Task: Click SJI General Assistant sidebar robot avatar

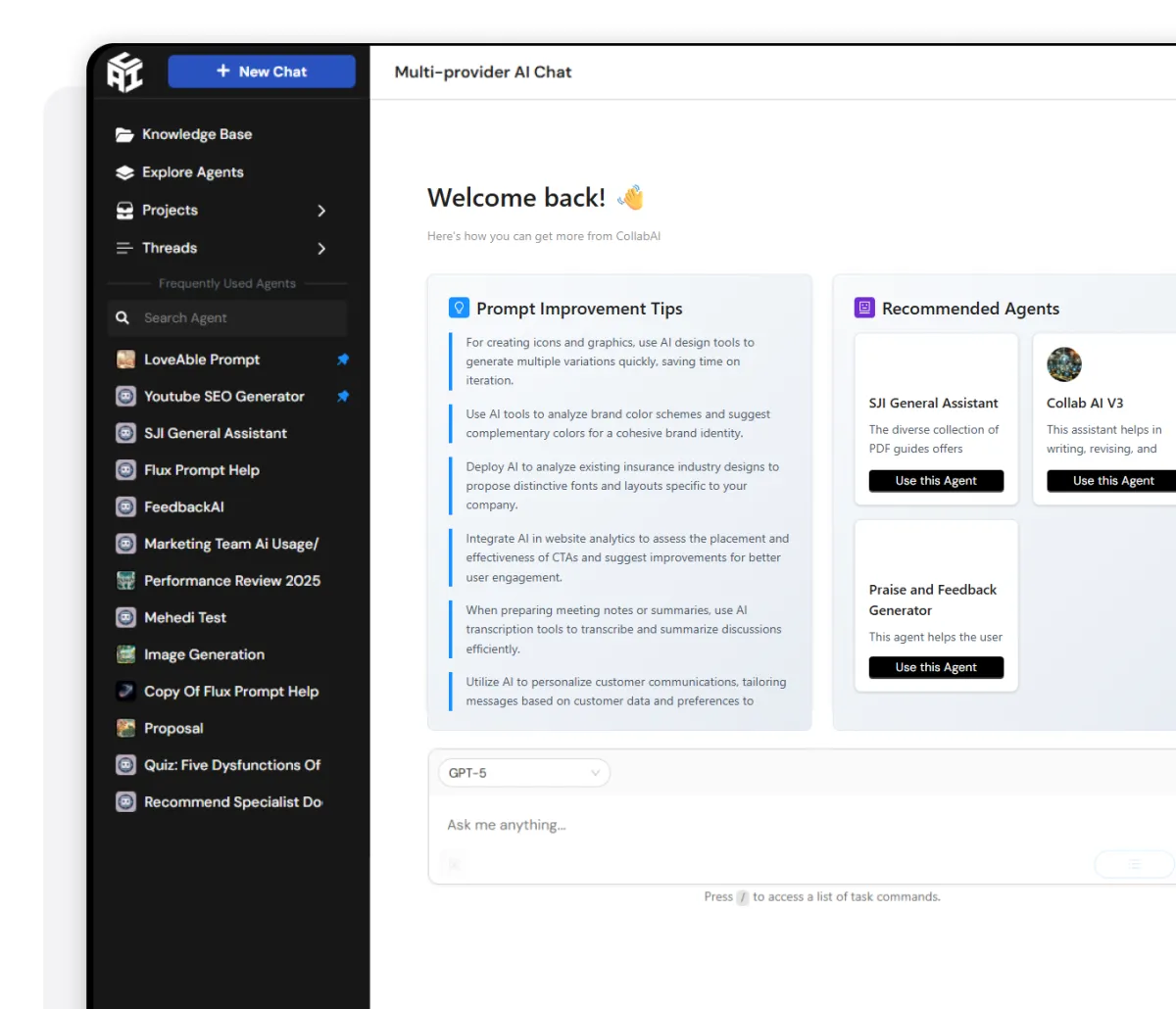Action: [x=125, y=433]
